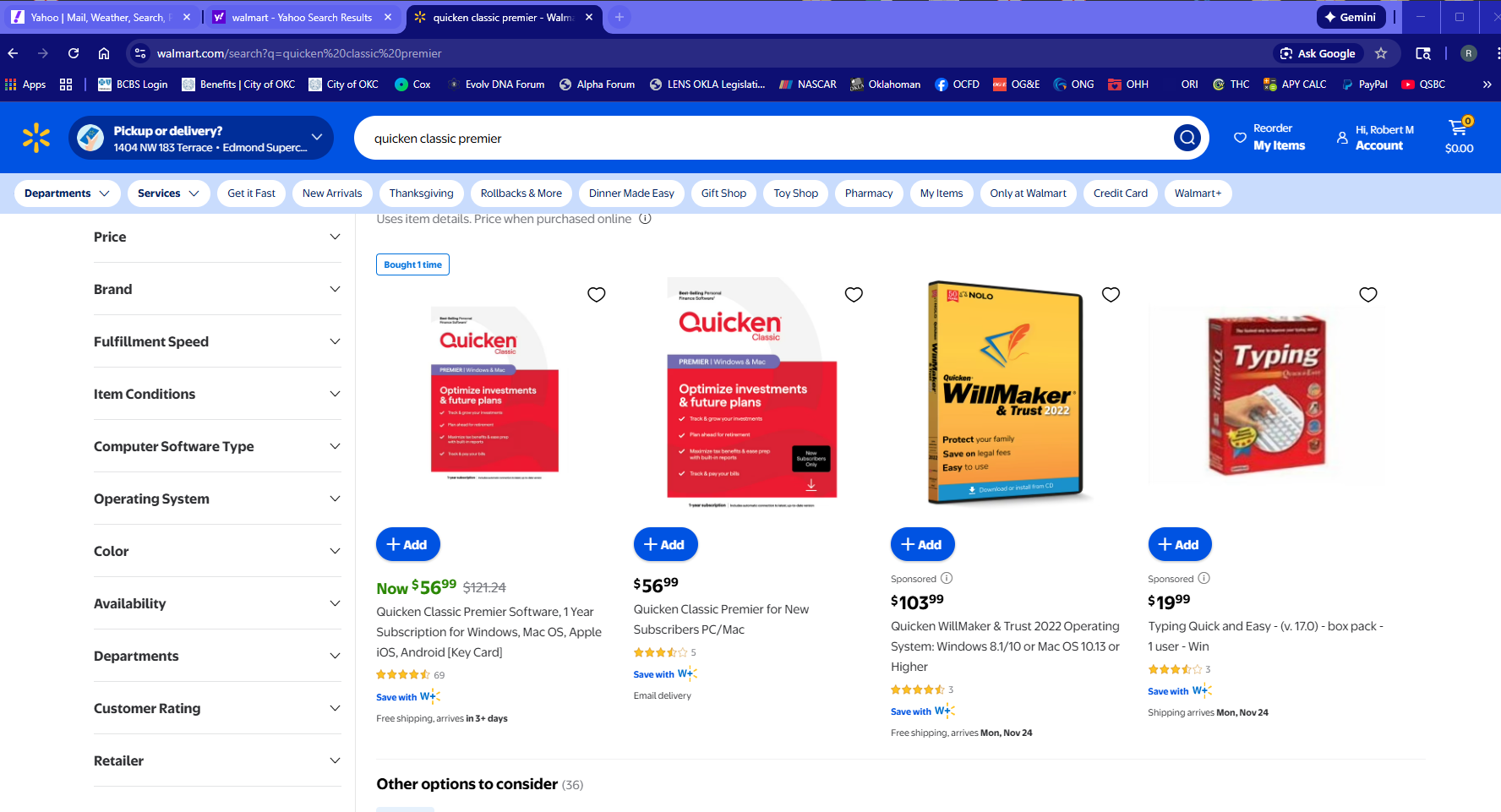The height and width of the screenshot is (812, 1501).
Task: Open Rollbacks & More category
Action: click(521, 193)
